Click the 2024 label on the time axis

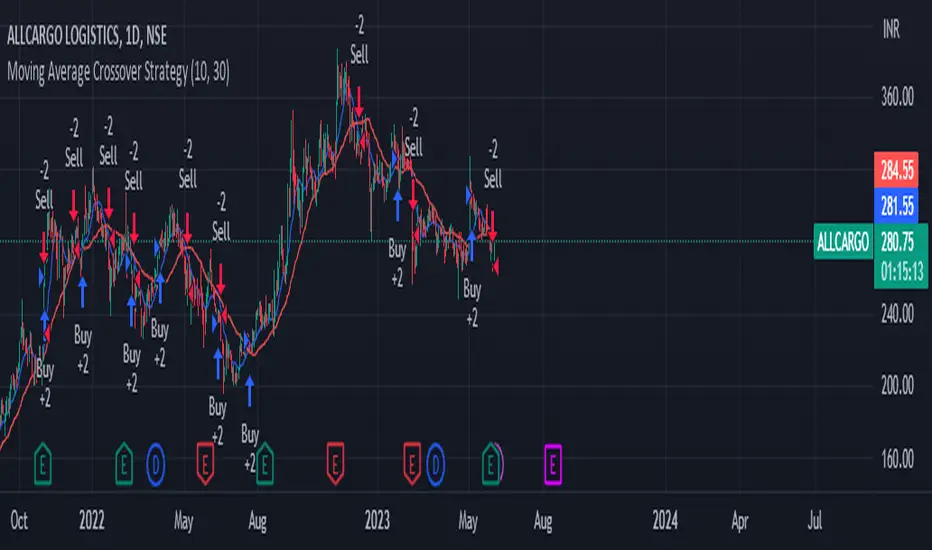point(665,521)
